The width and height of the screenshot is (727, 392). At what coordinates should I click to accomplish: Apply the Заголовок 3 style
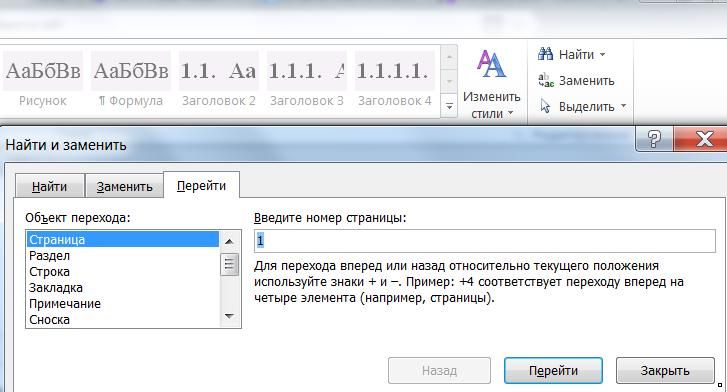(x=306, y=79)
